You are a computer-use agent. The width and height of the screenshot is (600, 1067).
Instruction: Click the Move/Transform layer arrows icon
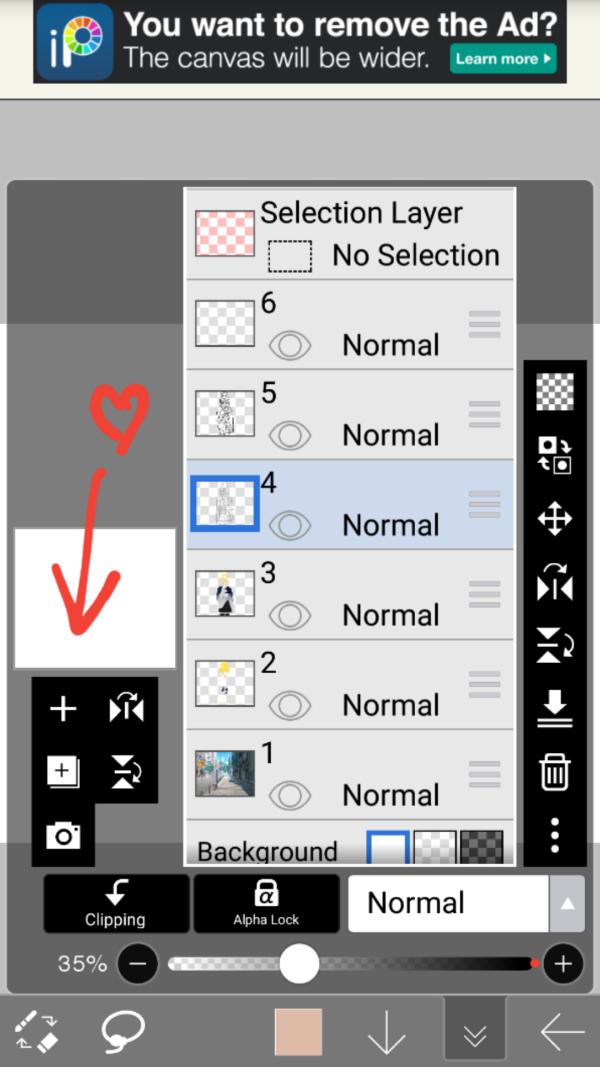click(x=555, y=519)
